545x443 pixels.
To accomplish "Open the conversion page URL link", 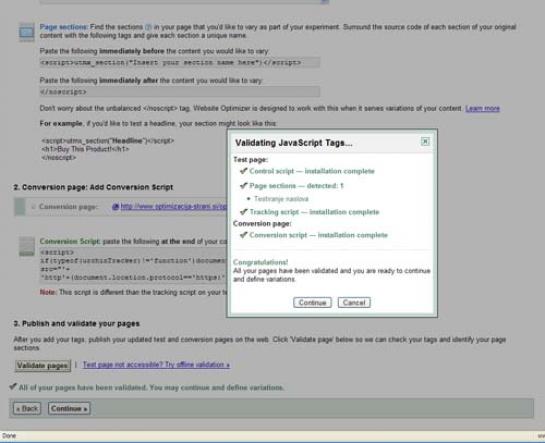I will [173, 207].
